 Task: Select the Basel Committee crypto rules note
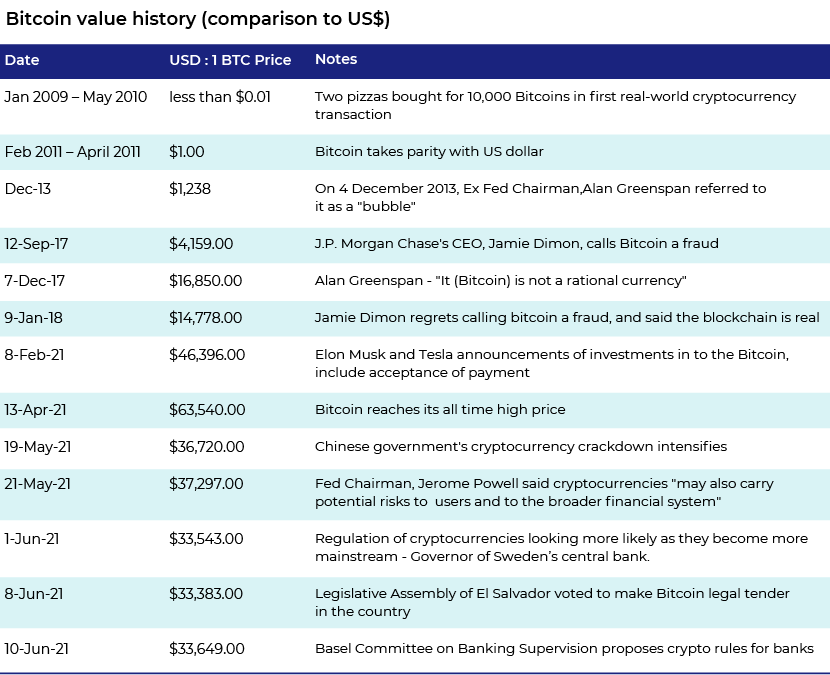pyautogui.click(x=564, y=649)
